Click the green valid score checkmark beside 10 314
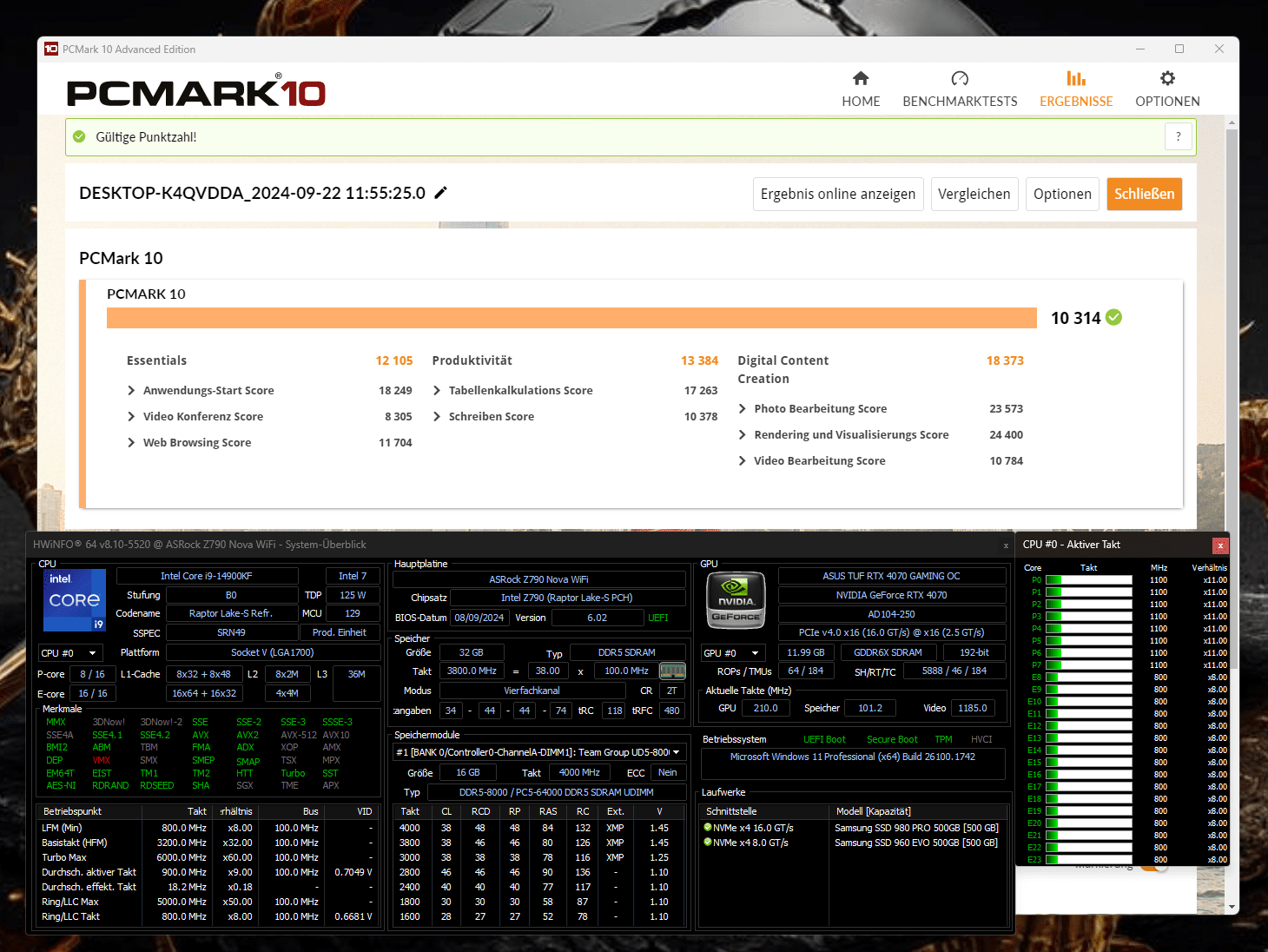The width and height of the screenshot is (1268, 952). (x=1113, y=318)
